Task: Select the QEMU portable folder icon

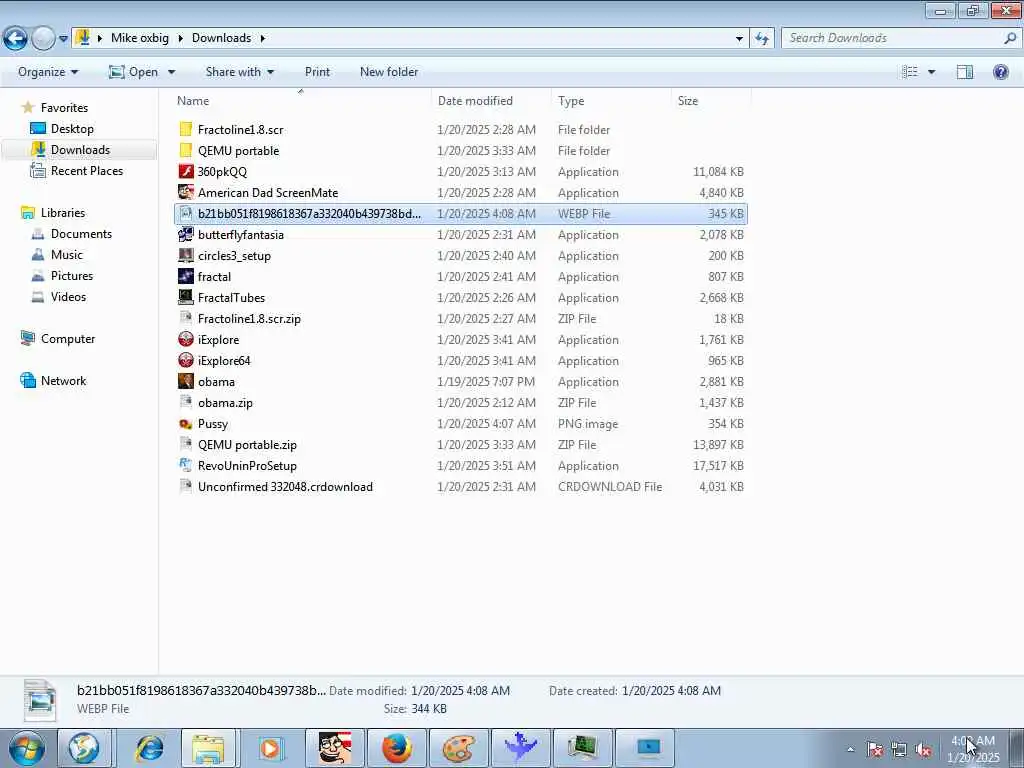Action: pyautogui.click(x=186, y=150)
